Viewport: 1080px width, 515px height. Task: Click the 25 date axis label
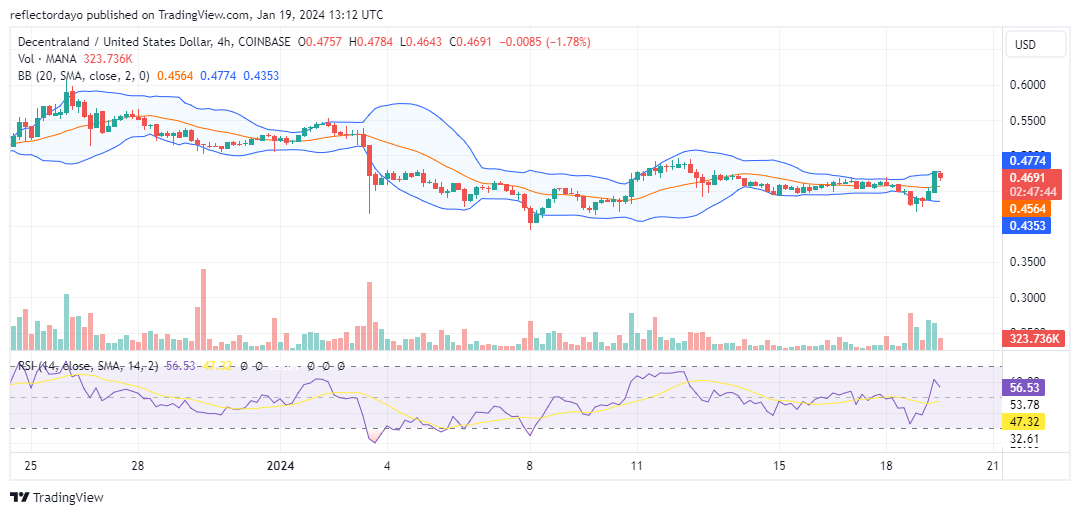pos(30,466)
